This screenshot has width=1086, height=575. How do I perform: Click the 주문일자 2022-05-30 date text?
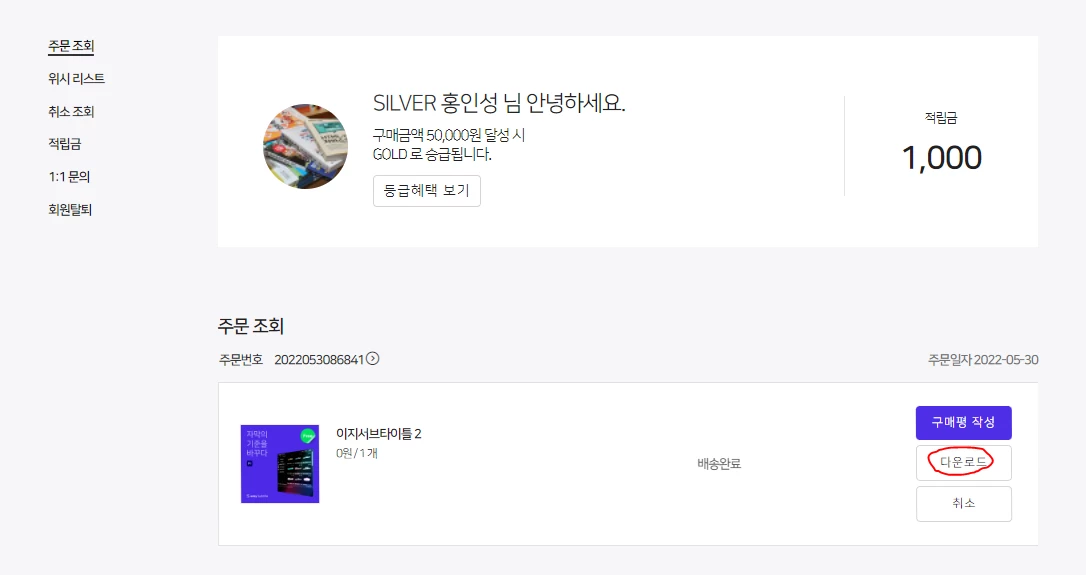[x=983, y=360]
